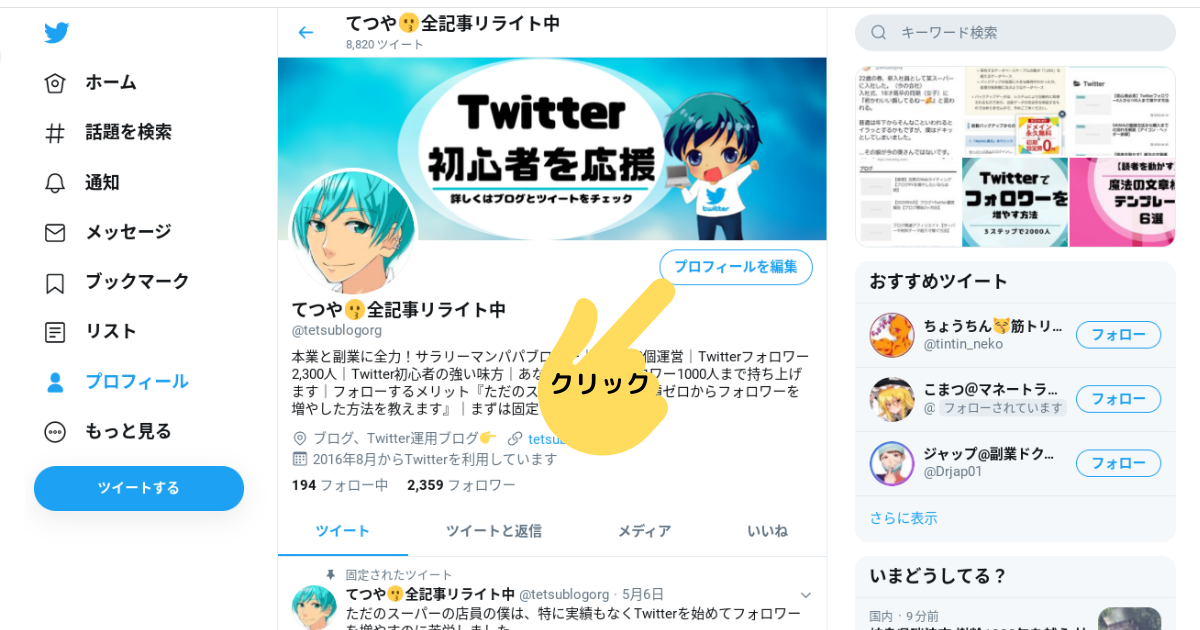The image size is (1200, 630).
Task: Switch to メディア tab
Action: 644,531
